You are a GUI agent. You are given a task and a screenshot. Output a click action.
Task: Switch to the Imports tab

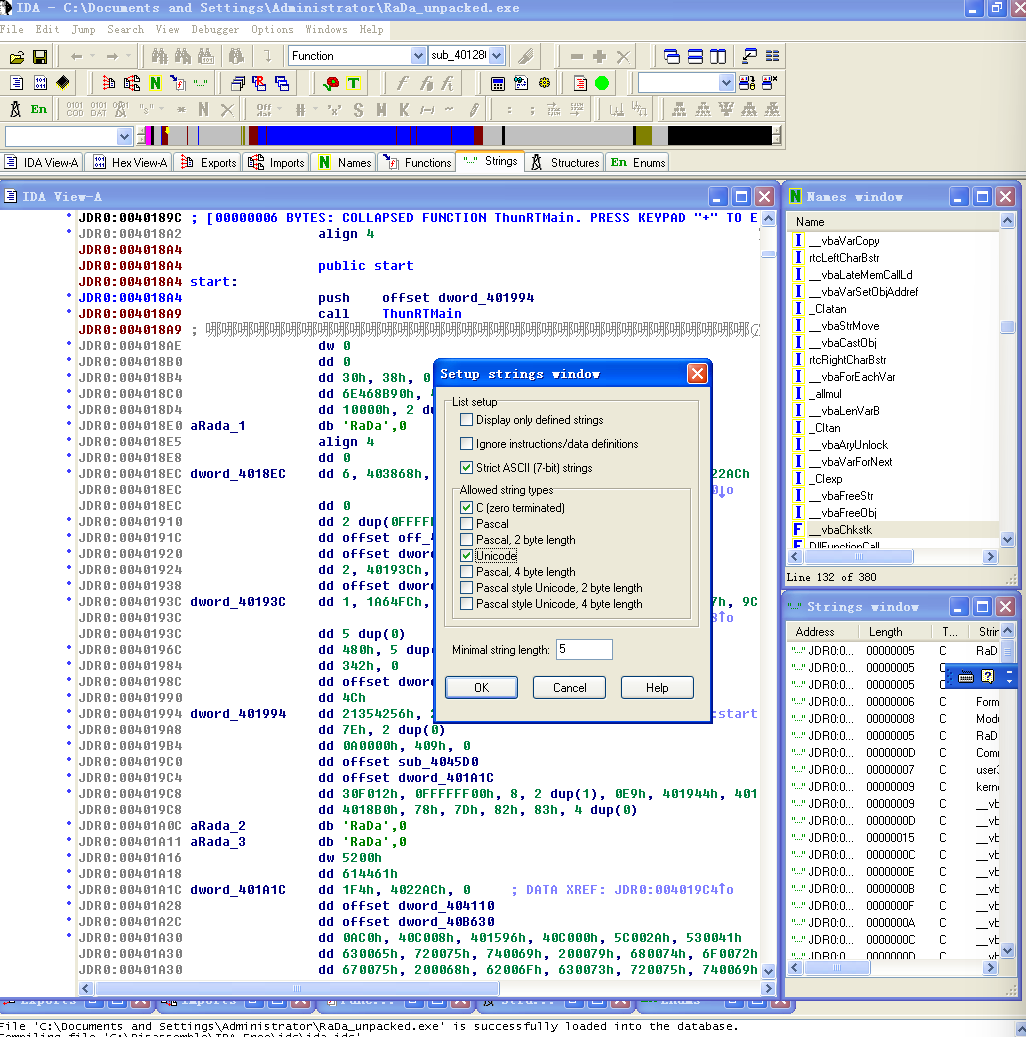[x=277, y=163]
